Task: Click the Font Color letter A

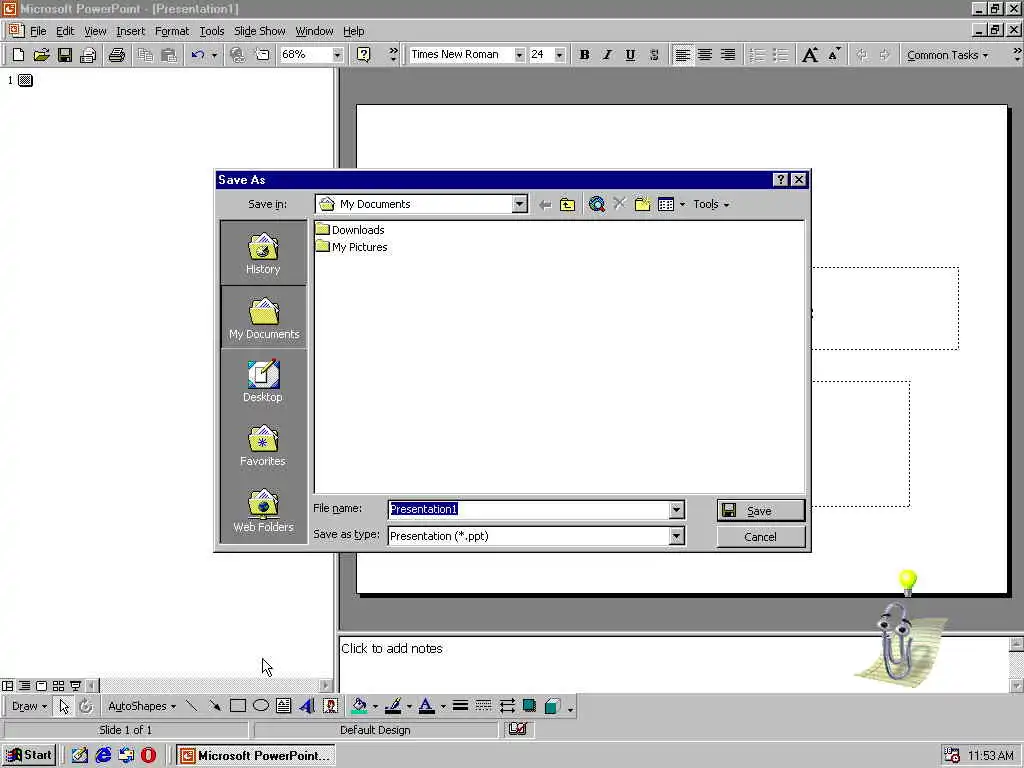Action: click(426, 706)
